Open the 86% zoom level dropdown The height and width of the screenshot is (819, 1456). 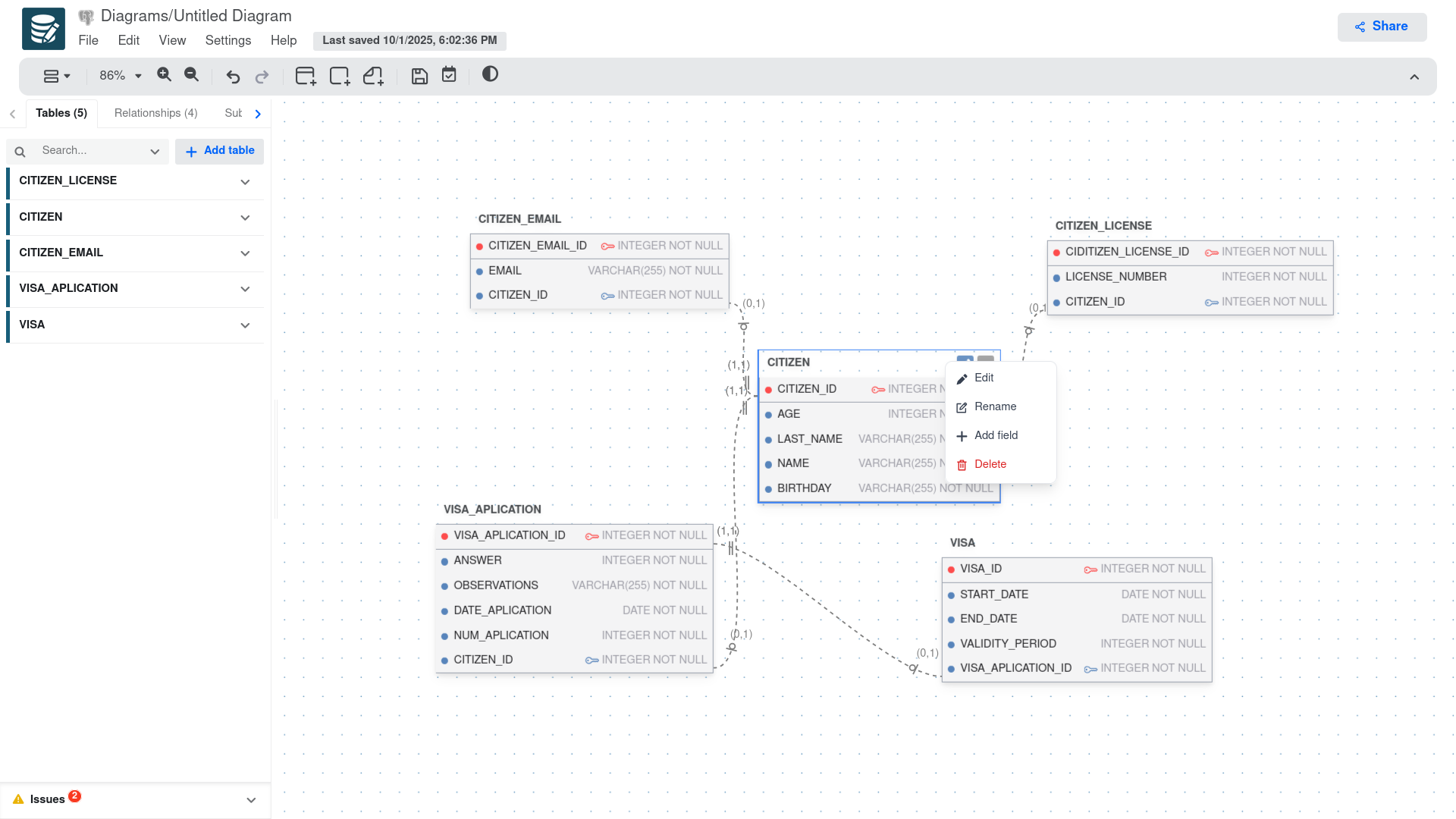[121, 76]
